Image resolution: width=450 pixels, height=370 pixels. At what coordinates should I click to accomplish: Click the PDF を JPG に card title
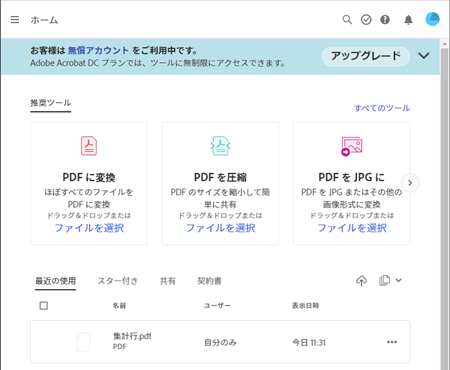coord(351,177)
